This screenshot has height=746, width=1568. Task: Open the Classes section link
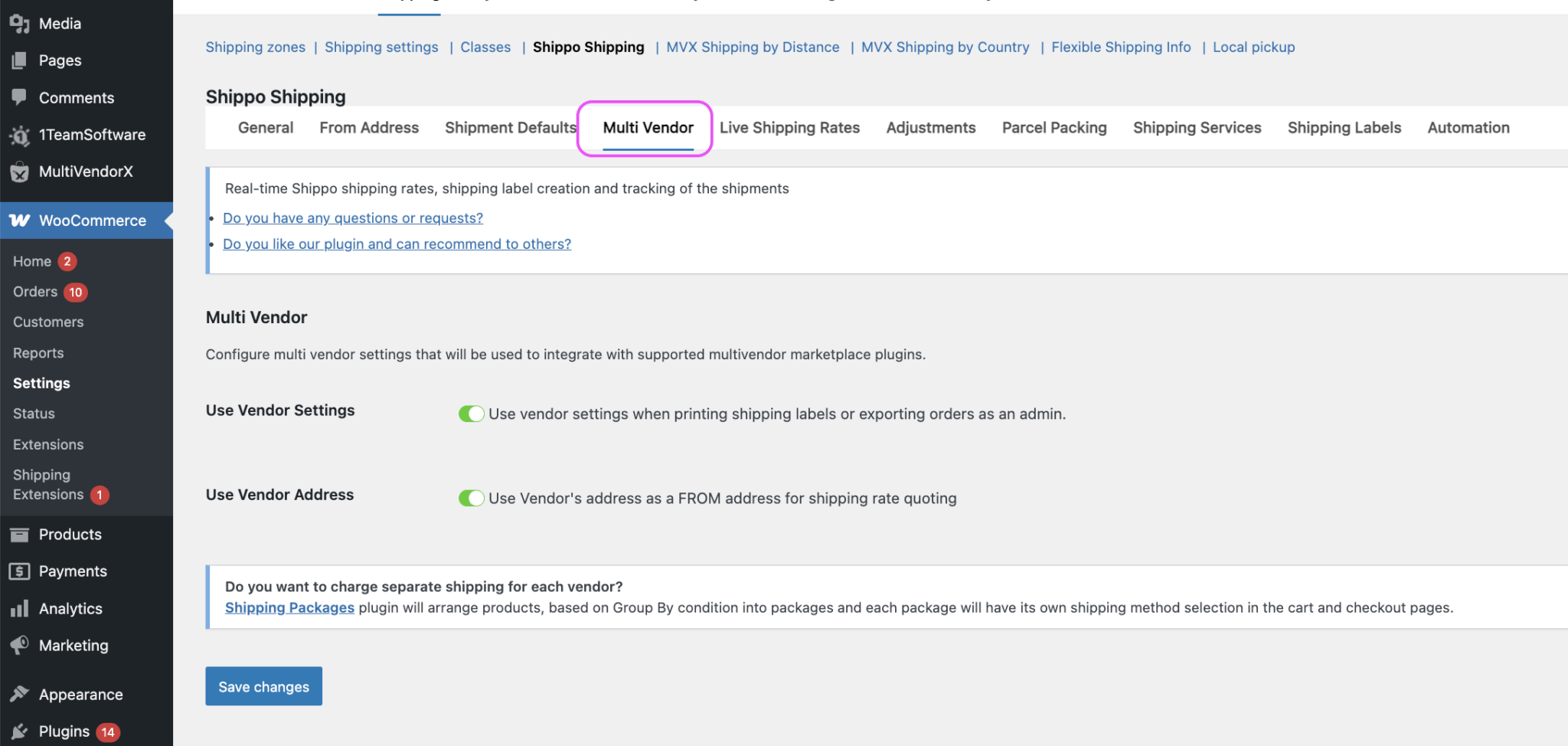(485, 47)
